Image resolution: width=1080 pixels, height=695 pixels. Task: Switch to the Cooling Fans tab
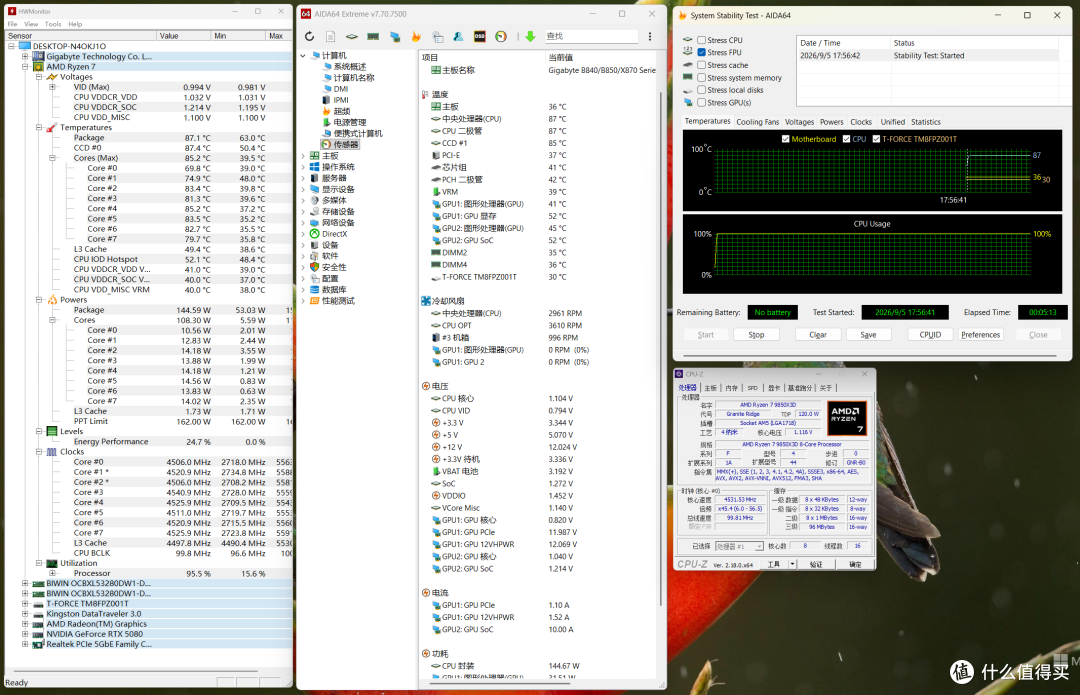(x=758, y=122)
